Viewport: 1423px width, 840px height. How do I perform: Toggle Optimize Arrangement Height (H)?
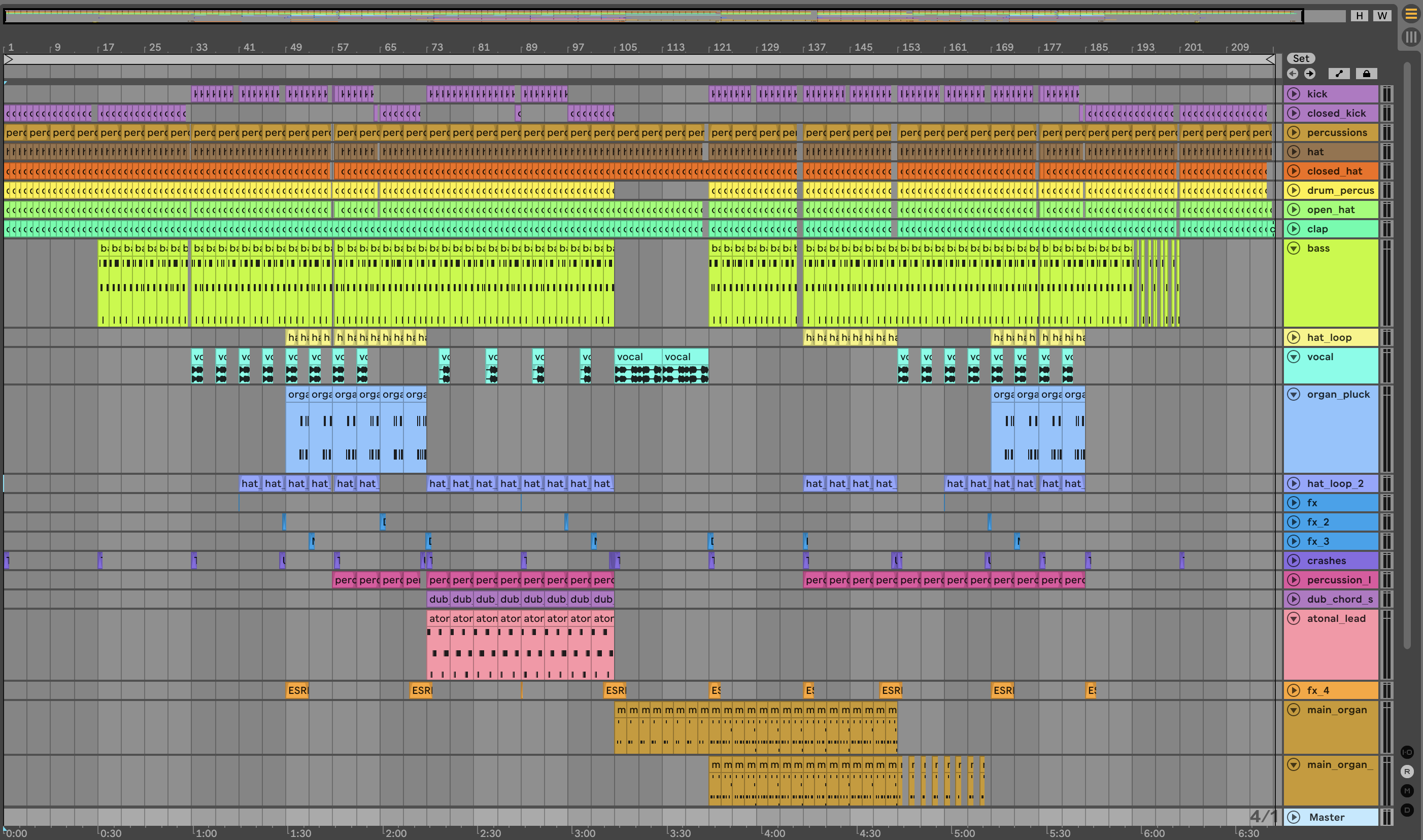click(1359, 16)
